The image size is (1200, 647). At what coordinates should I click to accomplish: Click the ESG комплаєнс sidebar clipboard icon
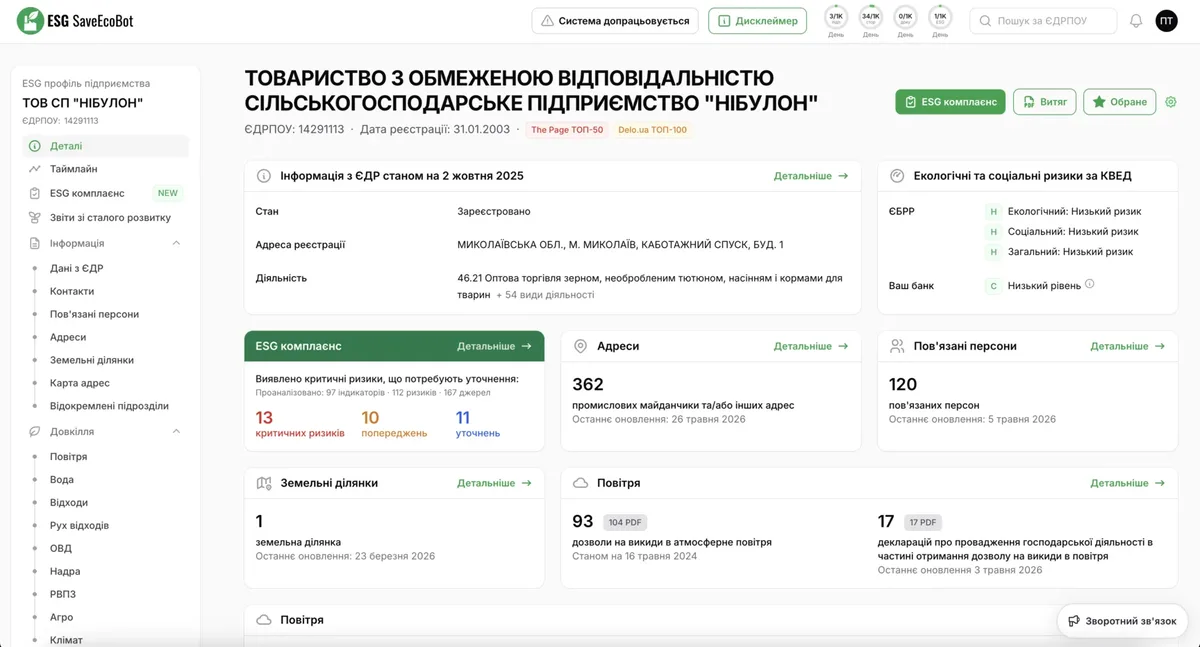pyautogui.click(x=35, y=193)
